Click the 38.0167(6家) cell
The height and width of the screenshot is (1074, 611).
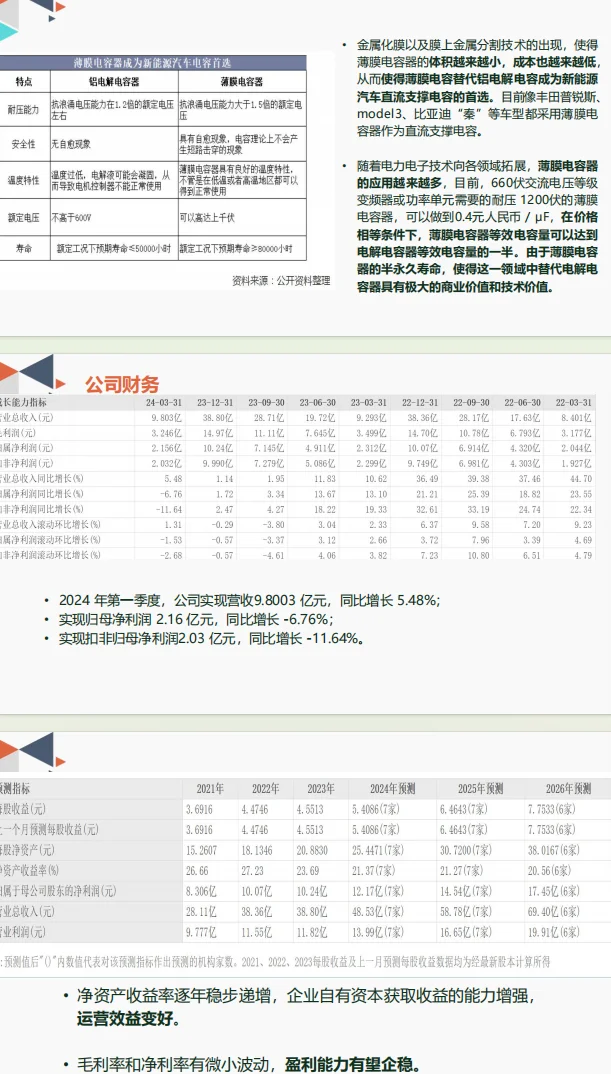coord(552,850)
